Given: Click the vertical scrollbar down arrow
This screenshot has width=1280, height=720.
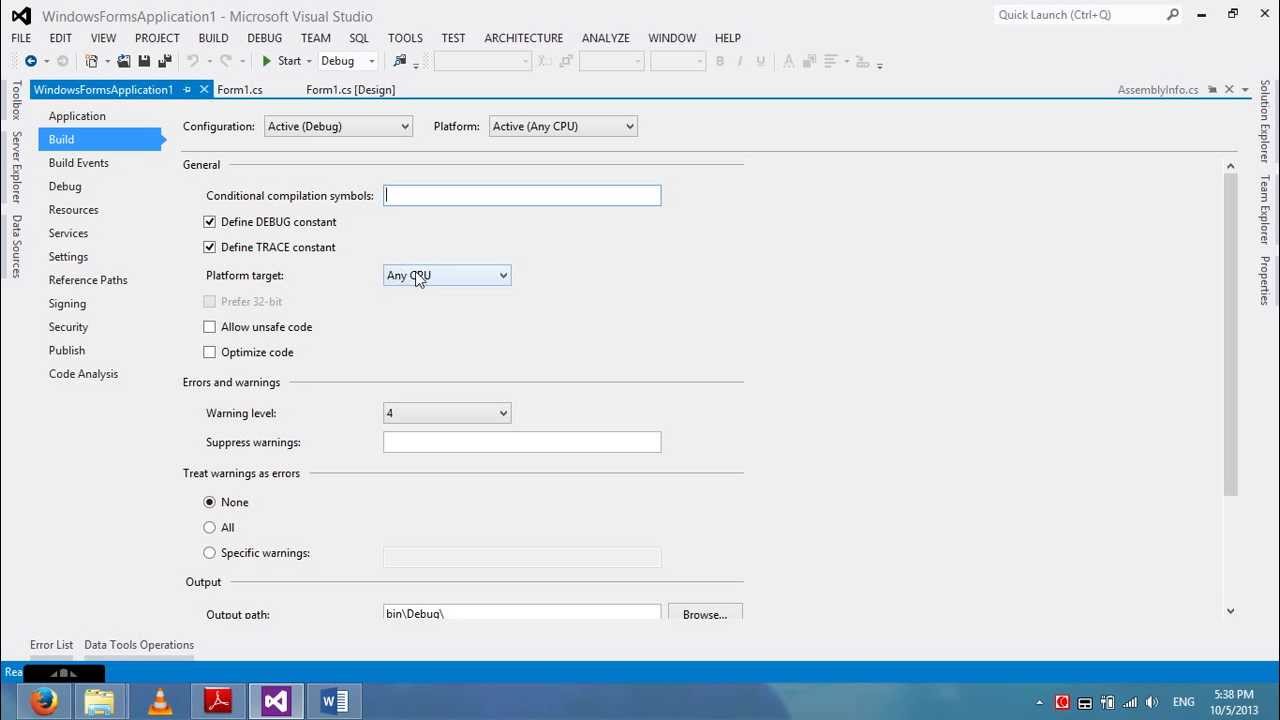Looking at the screenshot, I should tap(1230, 611).
